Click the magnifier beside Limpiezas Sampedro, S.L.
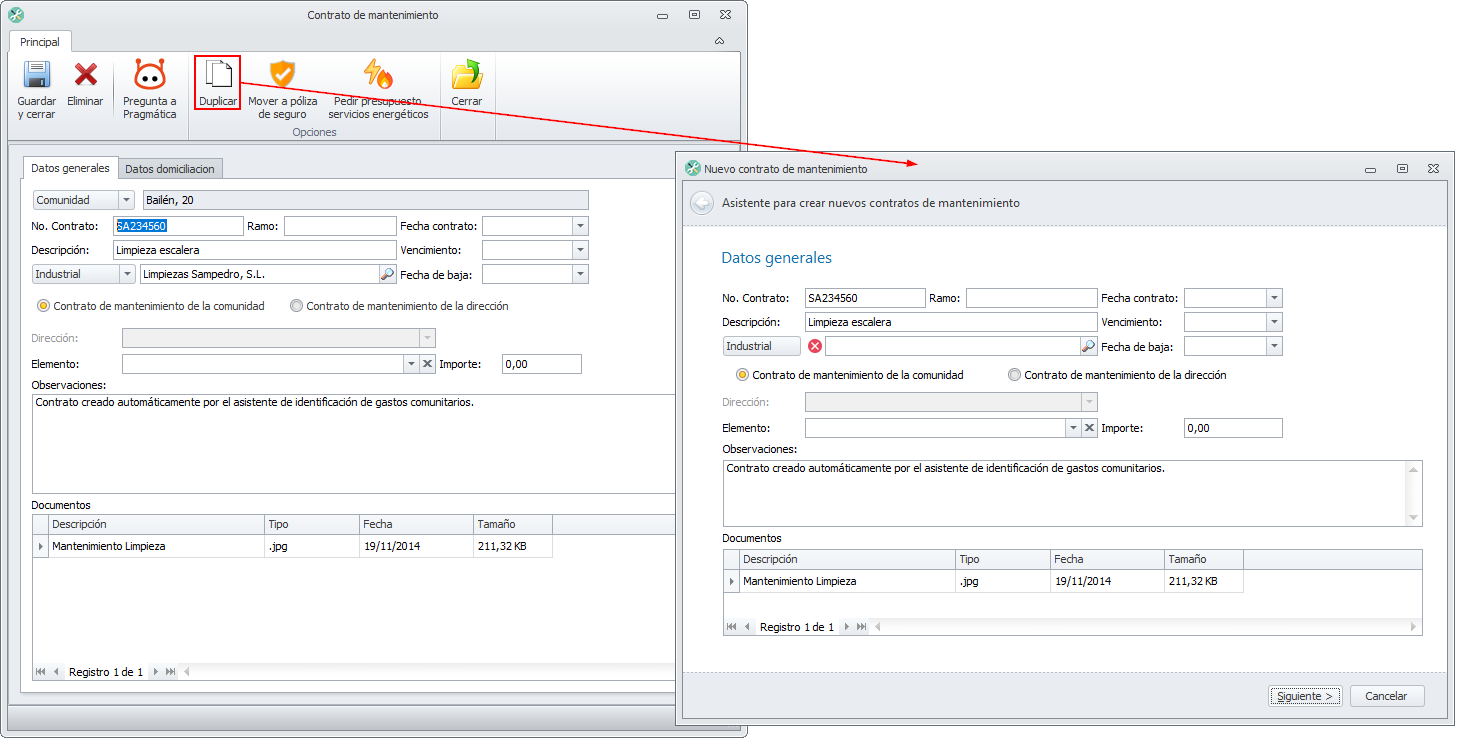Image resolution: width=1457 pixels, height=740 pixels. point(387,274)
